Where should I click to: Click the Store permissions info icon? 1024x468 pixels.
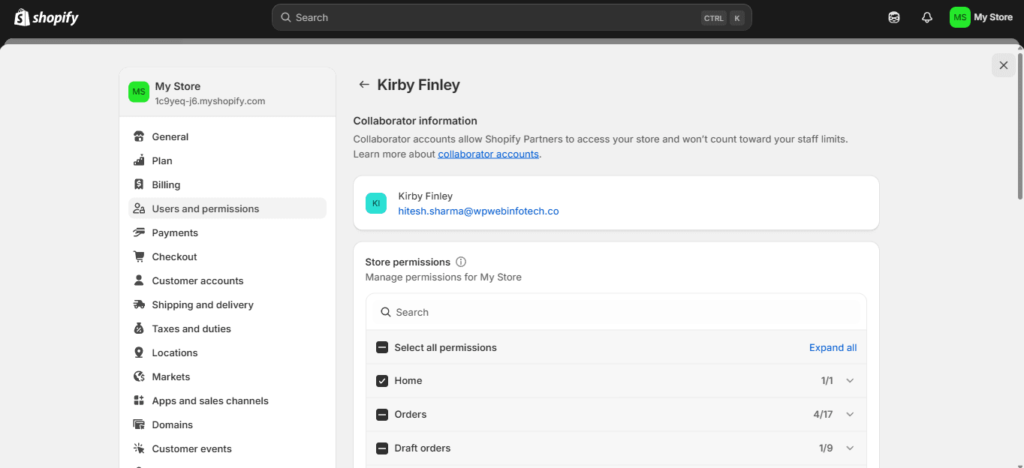pyautogui.click(x=461, y=262)
